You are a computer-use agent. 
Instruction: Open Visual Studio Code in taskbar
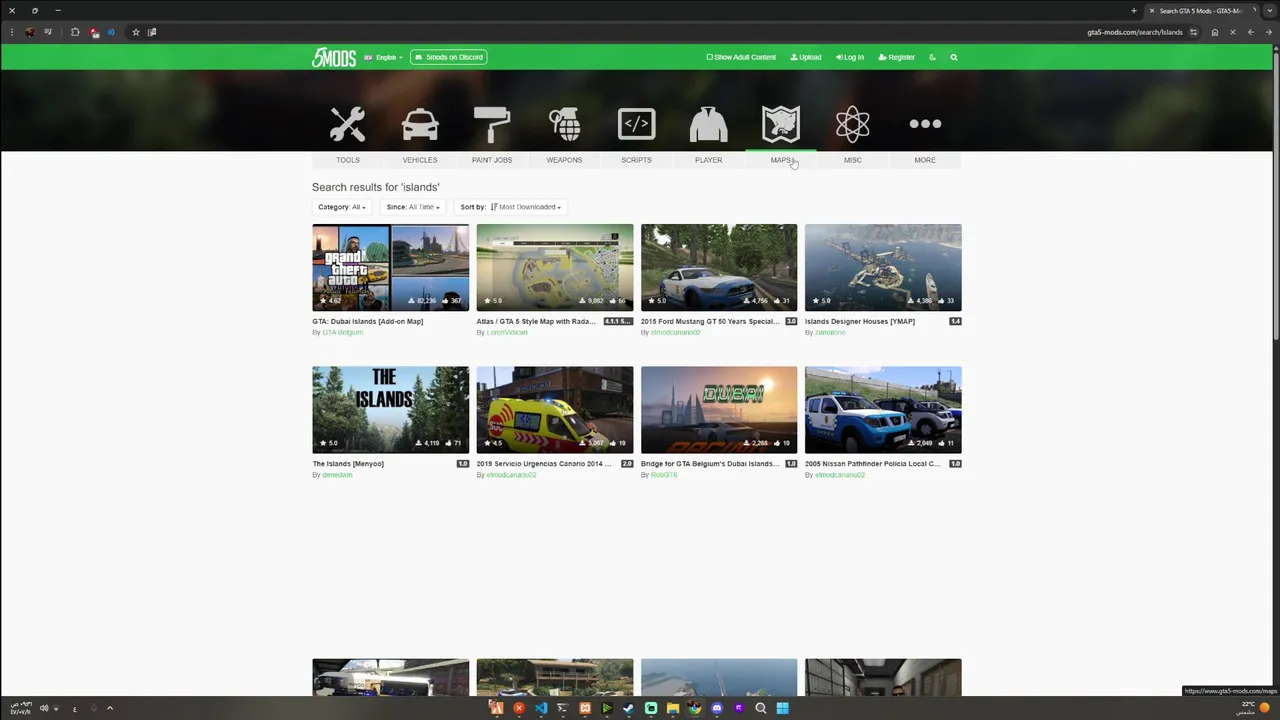point(541,708)
